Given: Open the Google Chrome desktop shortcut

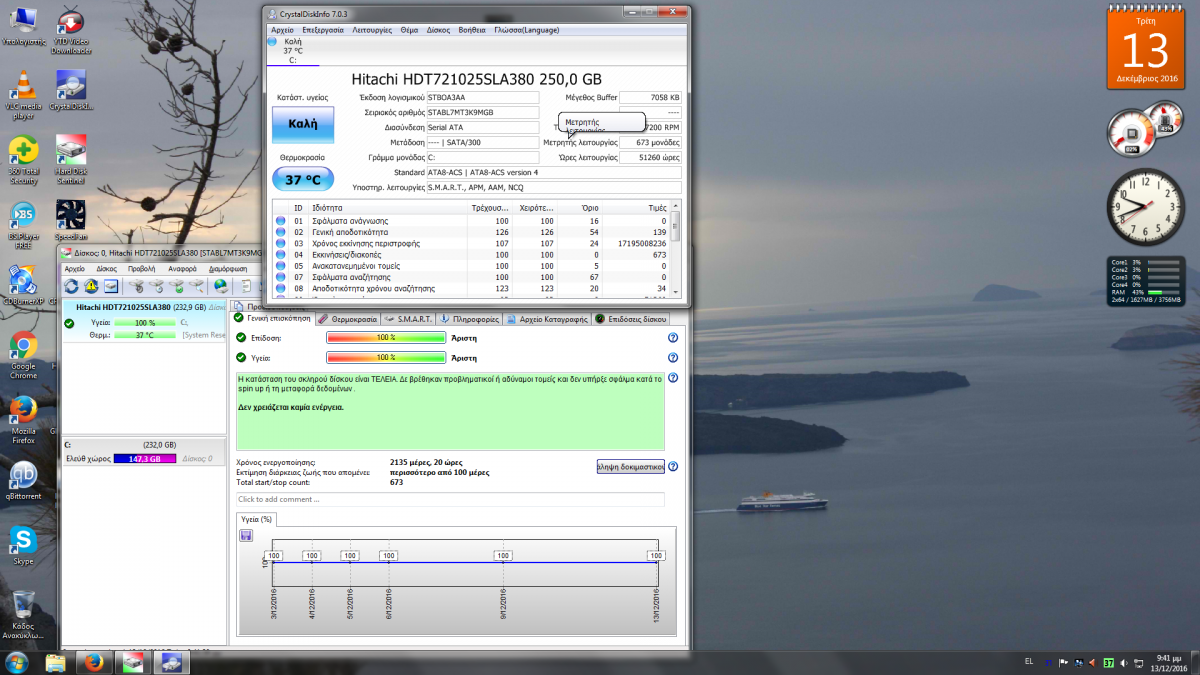Looking at the screenshot, I should click(x=23, y=355).
